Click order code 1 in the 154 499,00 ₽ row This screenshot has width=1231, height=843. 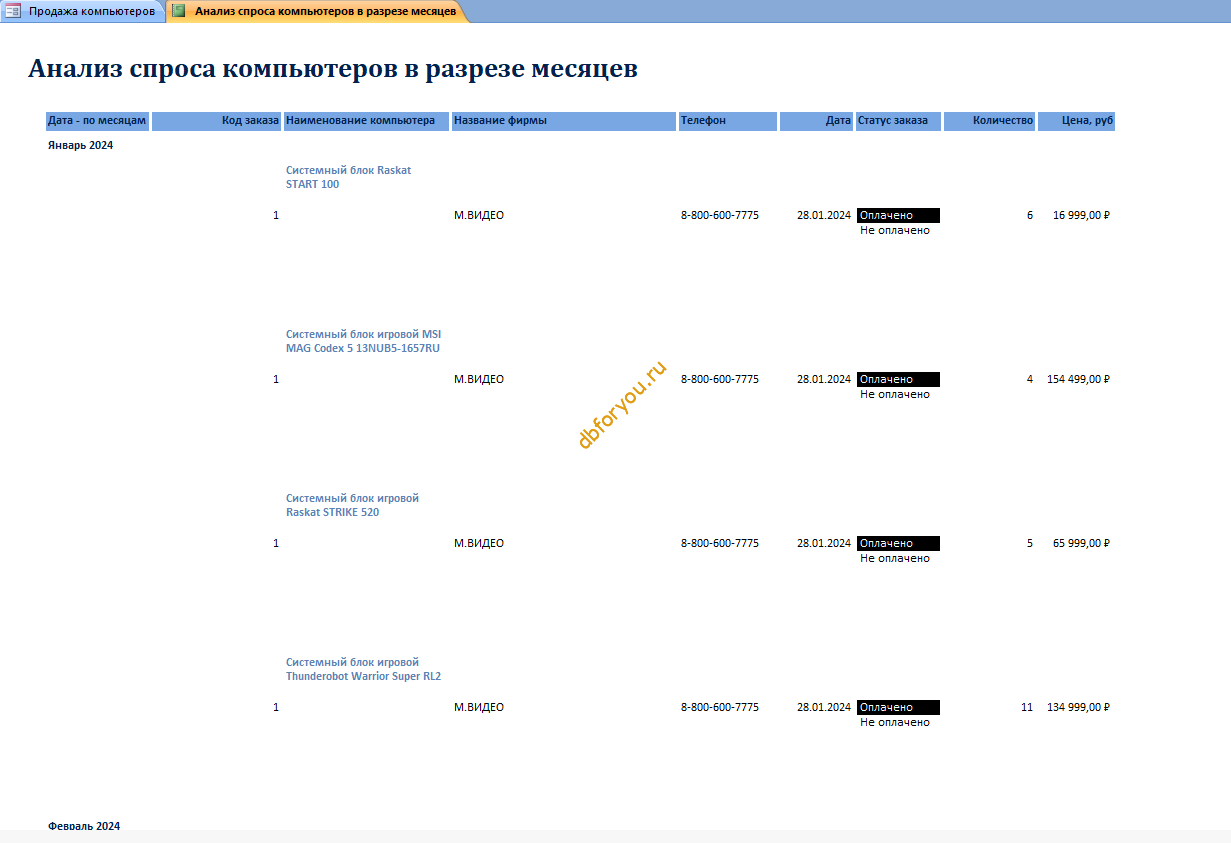click(276, 379)
